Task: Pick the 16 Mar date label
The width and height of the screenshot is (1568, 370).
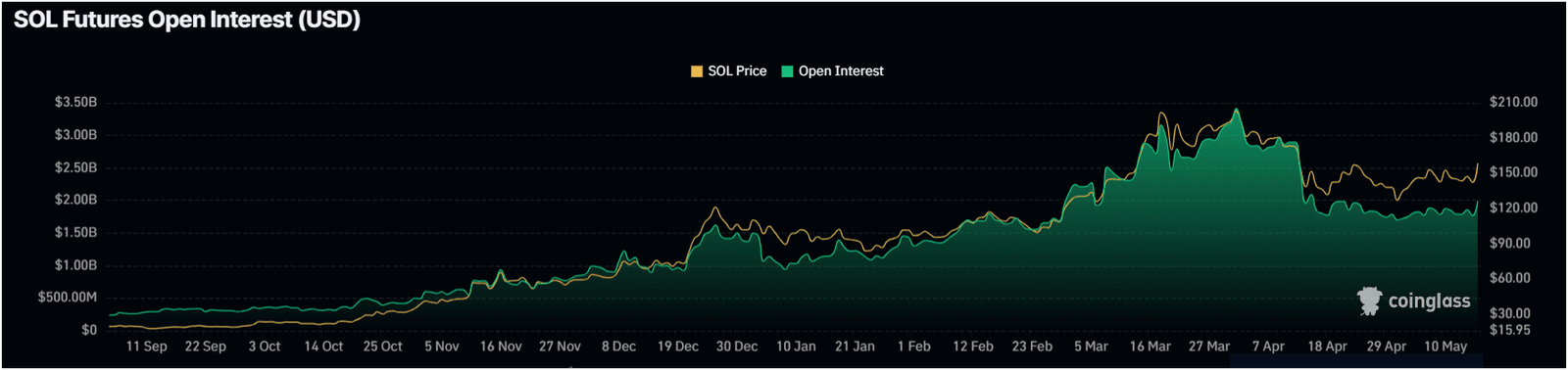Action: coord(1151,347)
